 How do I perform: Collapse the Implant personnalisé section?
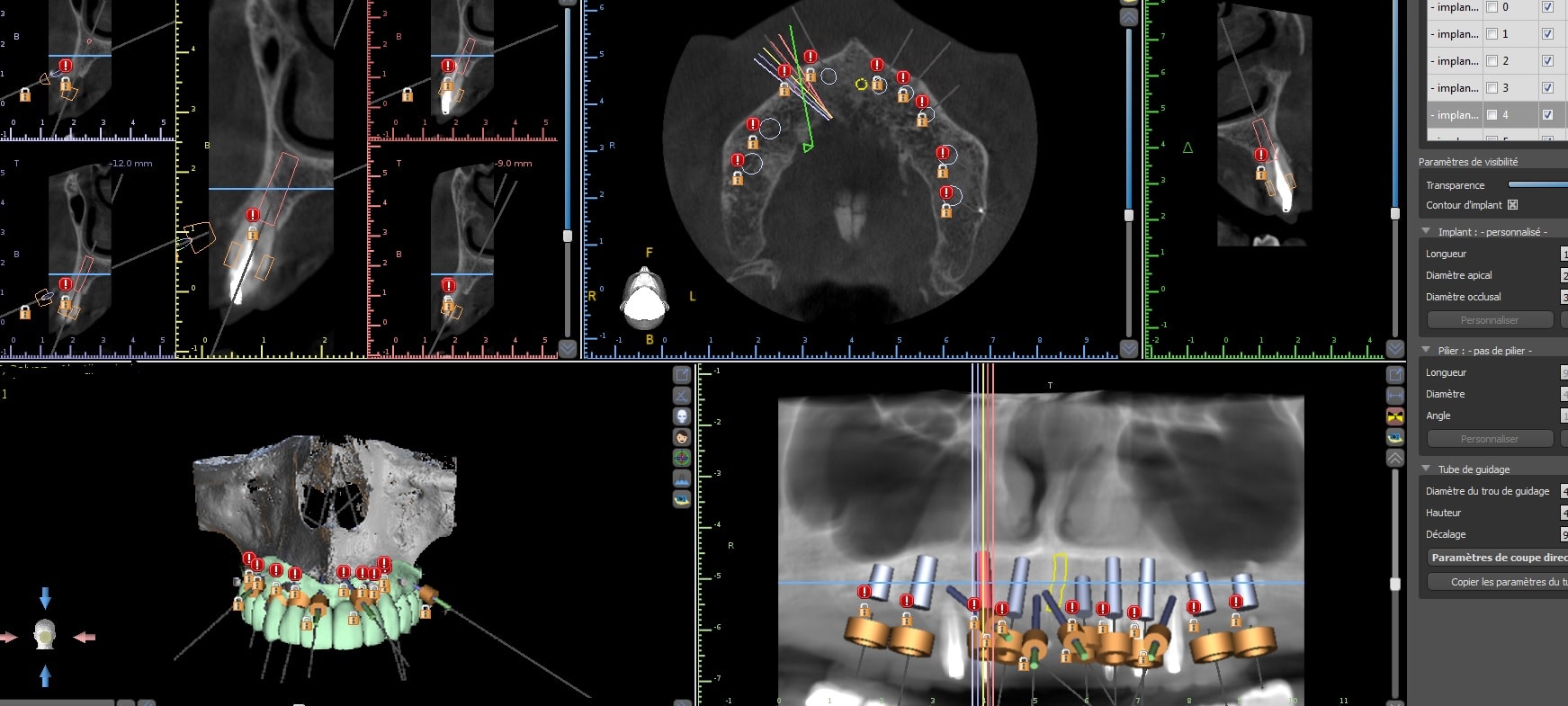tap(1426, 231)
